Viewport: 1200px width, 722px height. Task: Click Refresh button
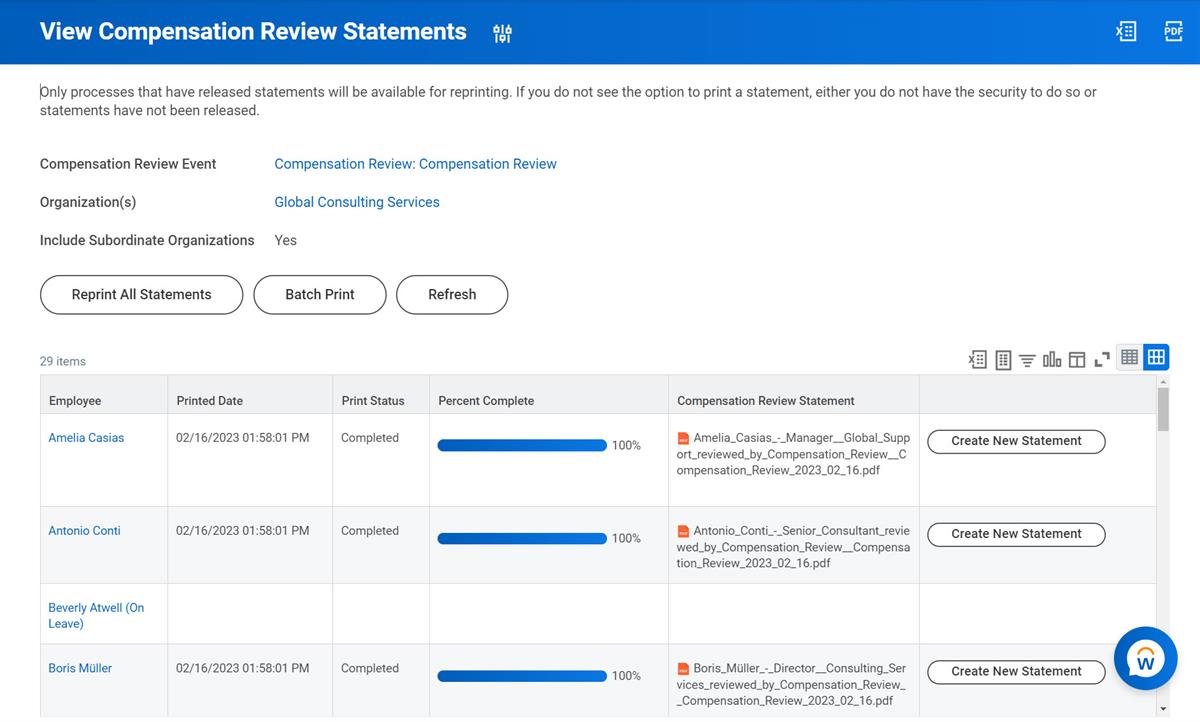tap(452, 295)
